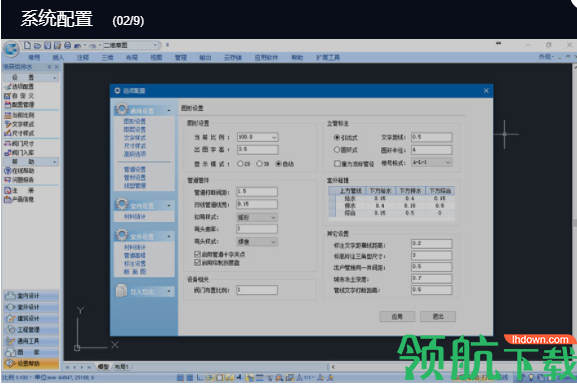Click the New file icon in quick toolbar
Viewport: 577px width, 387px height.
(x=27, y=45)
